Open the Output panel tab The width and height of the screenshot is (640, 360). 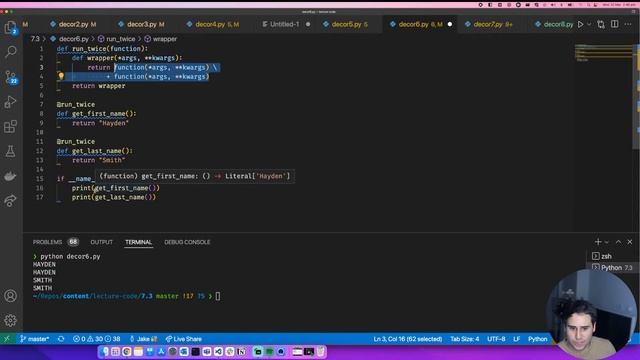pyautogui.click(x=101, y=242)
